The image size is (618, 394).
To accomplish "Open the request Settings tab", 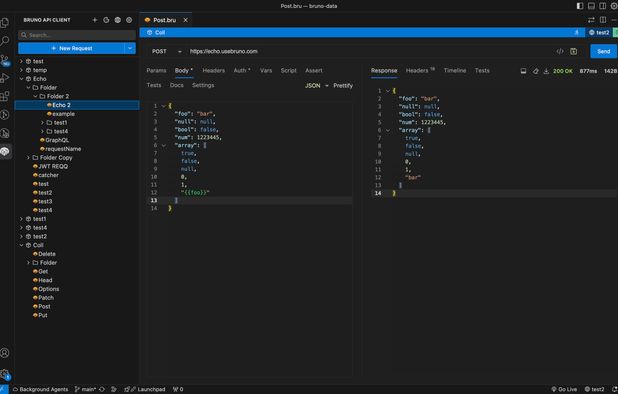I will pos(203,85).
